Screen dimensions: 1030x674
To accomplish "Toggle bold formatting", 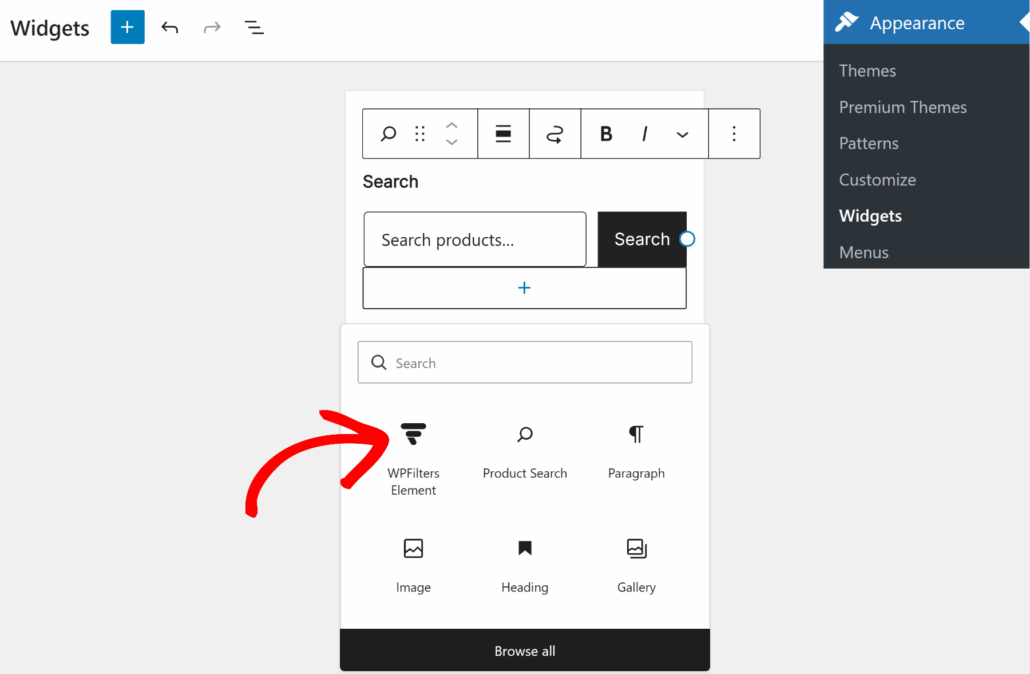I will point(605,133).
